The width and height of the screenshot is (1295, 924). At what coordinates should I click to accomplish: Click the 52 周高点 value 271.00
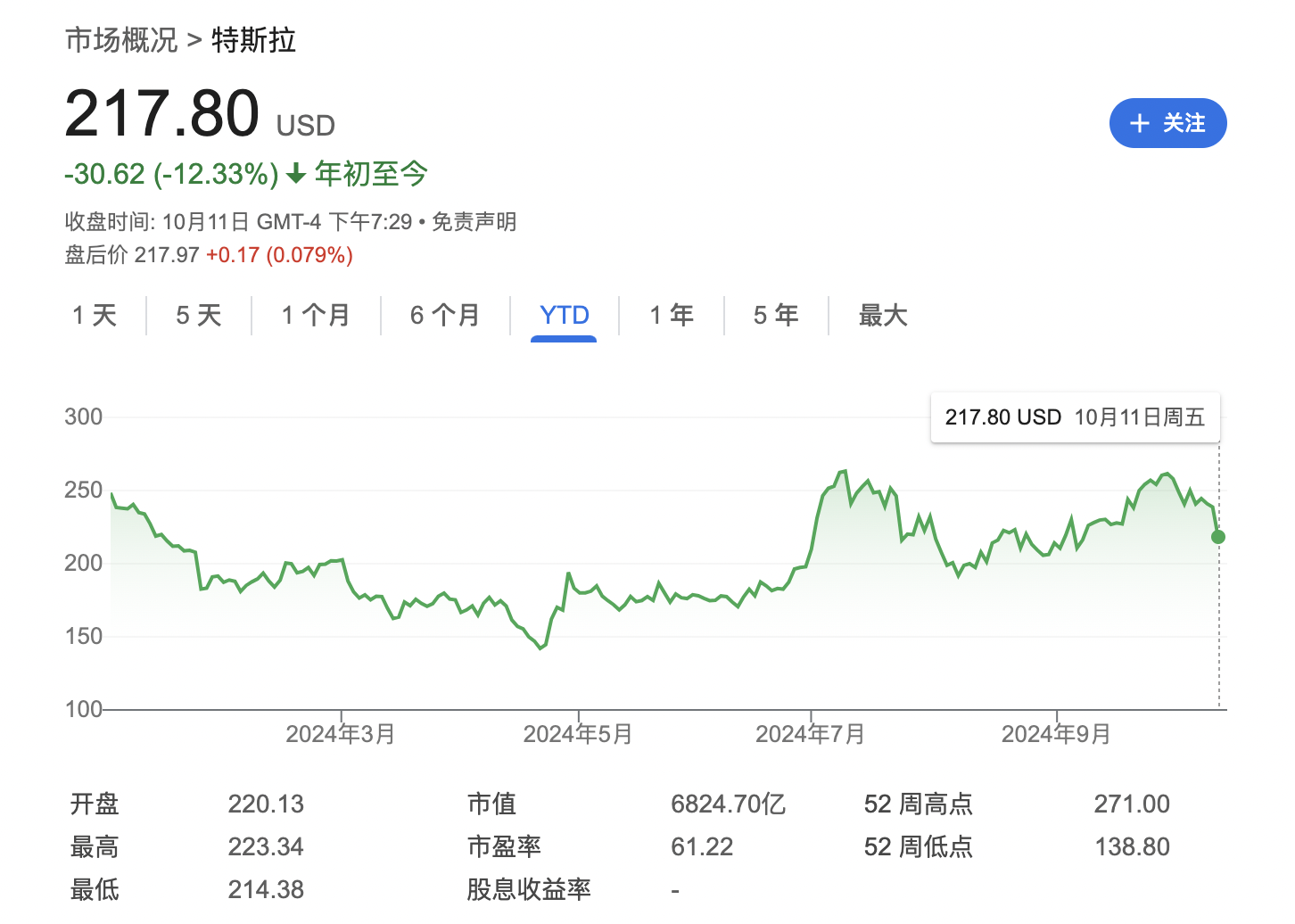[1131, 804]
